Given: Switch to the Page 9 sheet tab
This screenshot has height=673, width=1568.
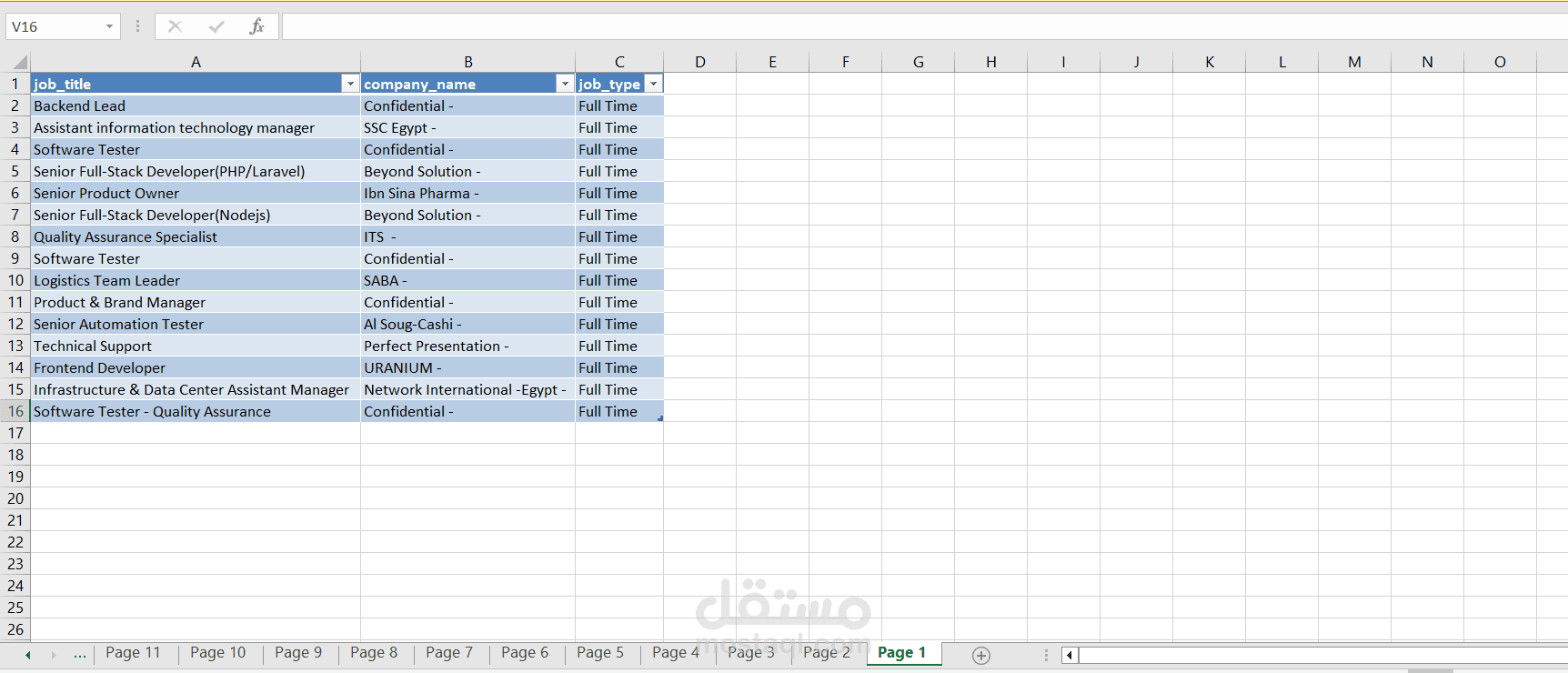Looking at the screenshot, I should click(x=298, y=653).
